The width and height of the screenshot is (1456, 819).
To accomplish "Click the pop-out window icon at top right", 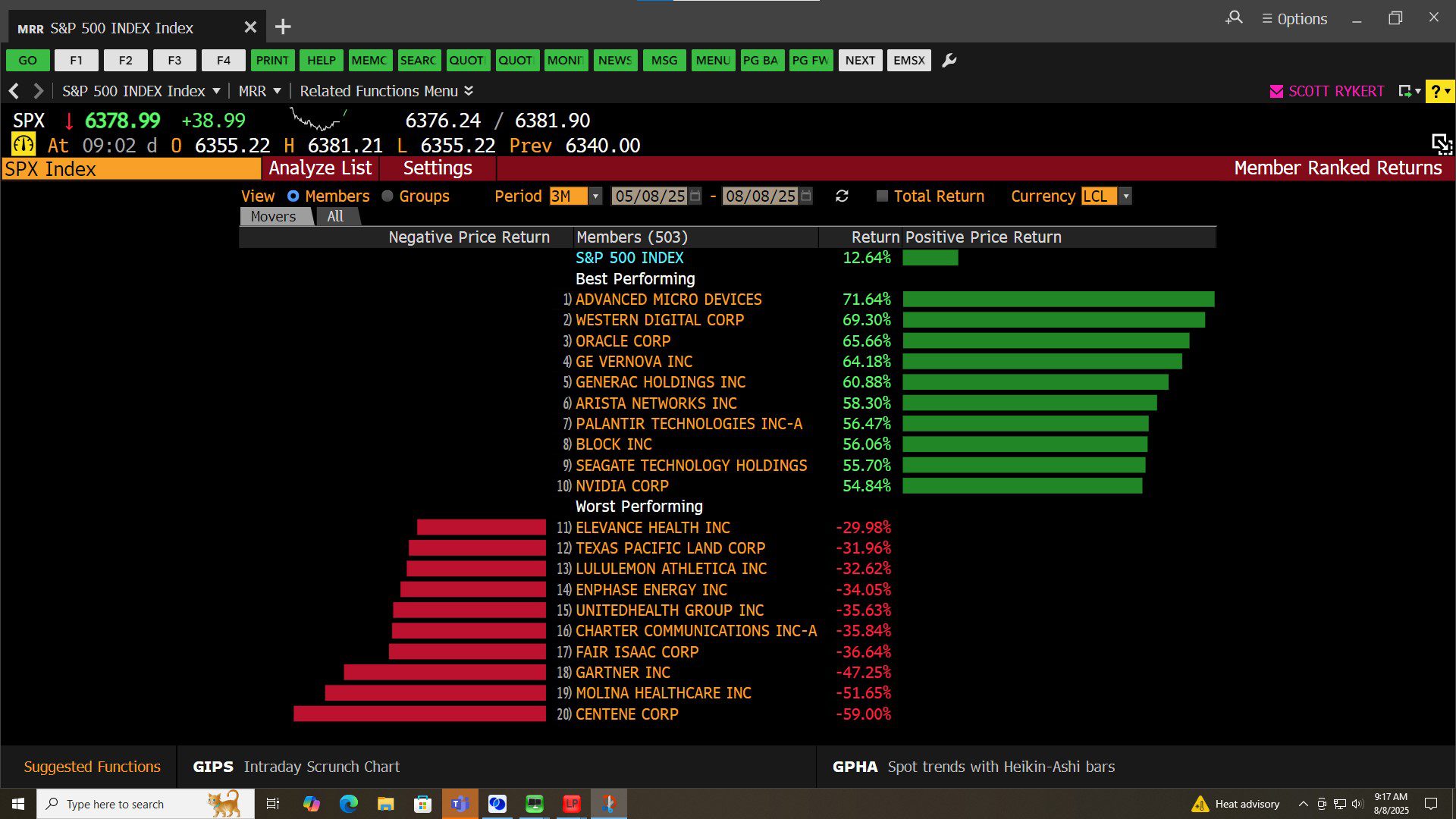I will pyautogui.click(x=1441, y=143).
